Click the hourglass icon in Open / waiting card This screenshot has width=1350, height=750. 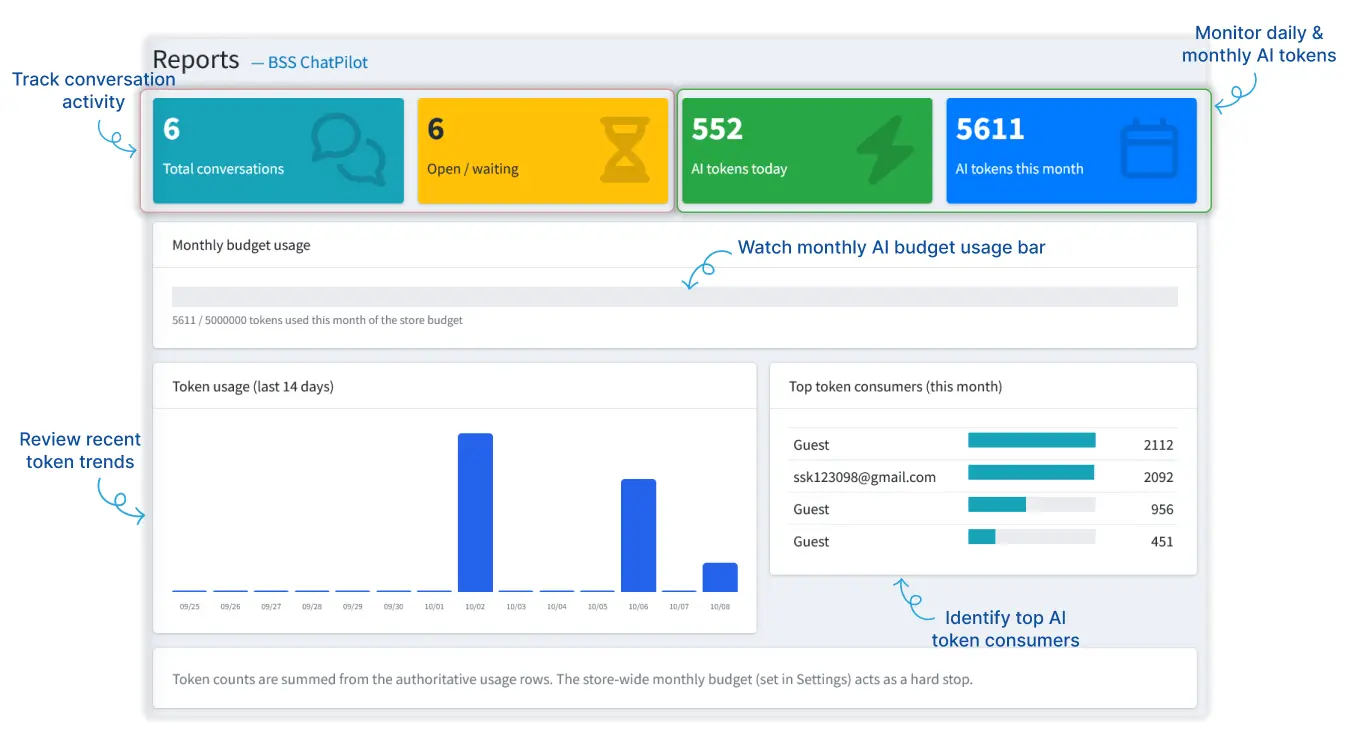624,150
